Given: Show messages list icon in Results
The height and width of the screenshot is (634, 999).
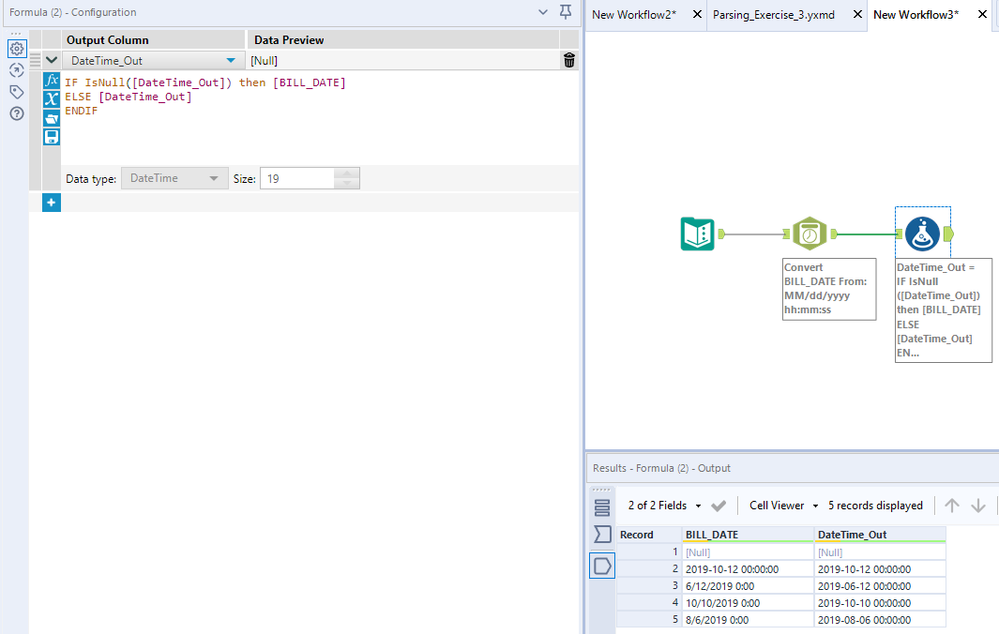Looking at the screenshot, I should (x=602, y=508).
